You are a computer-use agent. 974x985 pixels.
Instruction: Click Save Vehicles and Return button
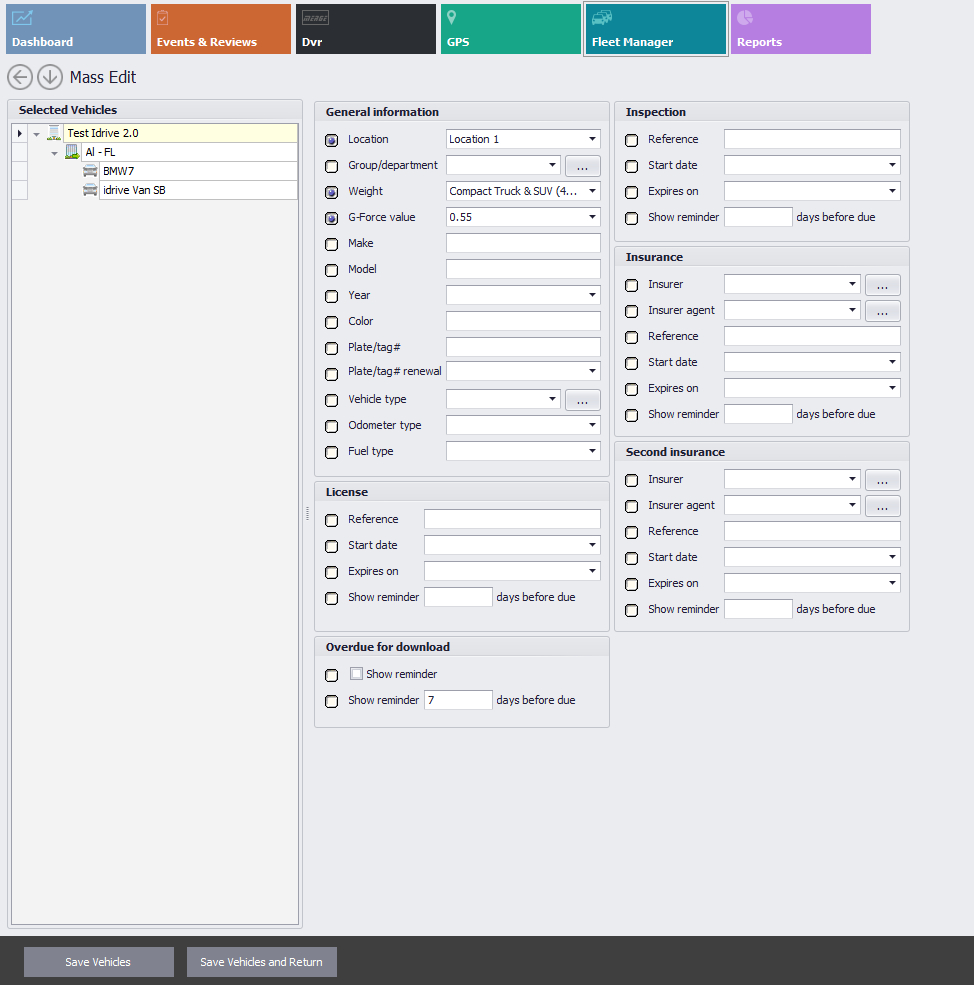261,962
